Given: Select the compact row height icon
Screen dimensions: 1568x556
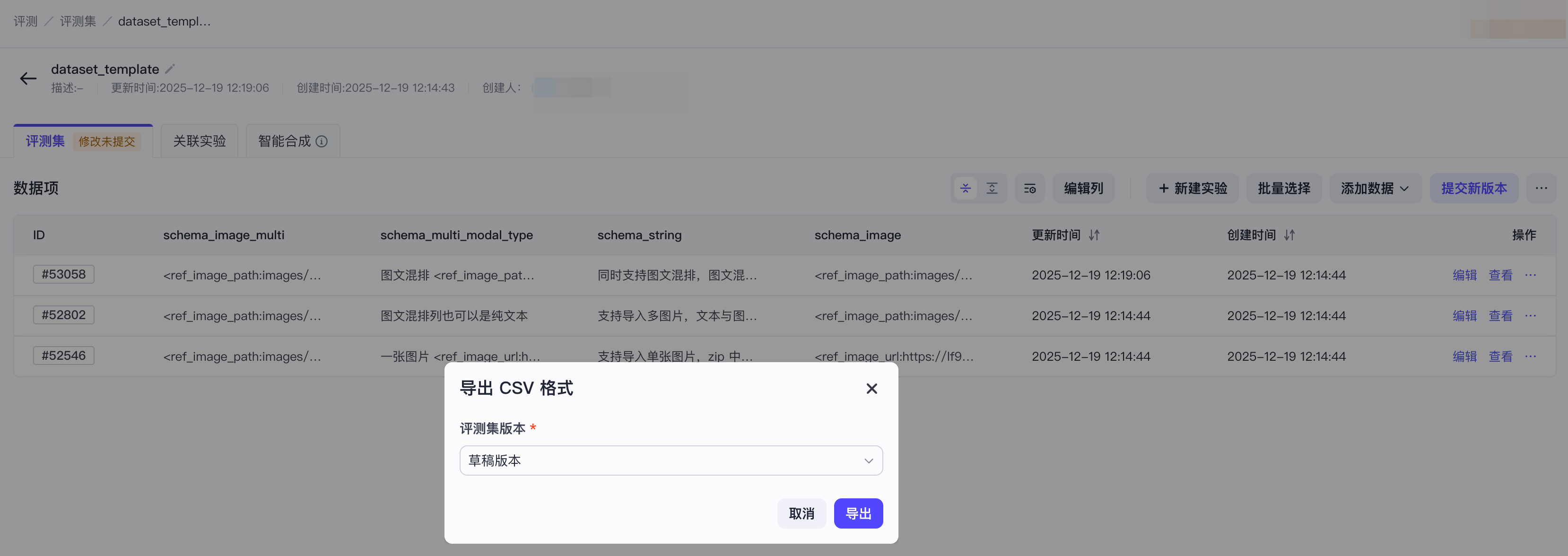Looking at the screenshot, I should (966, 189).
